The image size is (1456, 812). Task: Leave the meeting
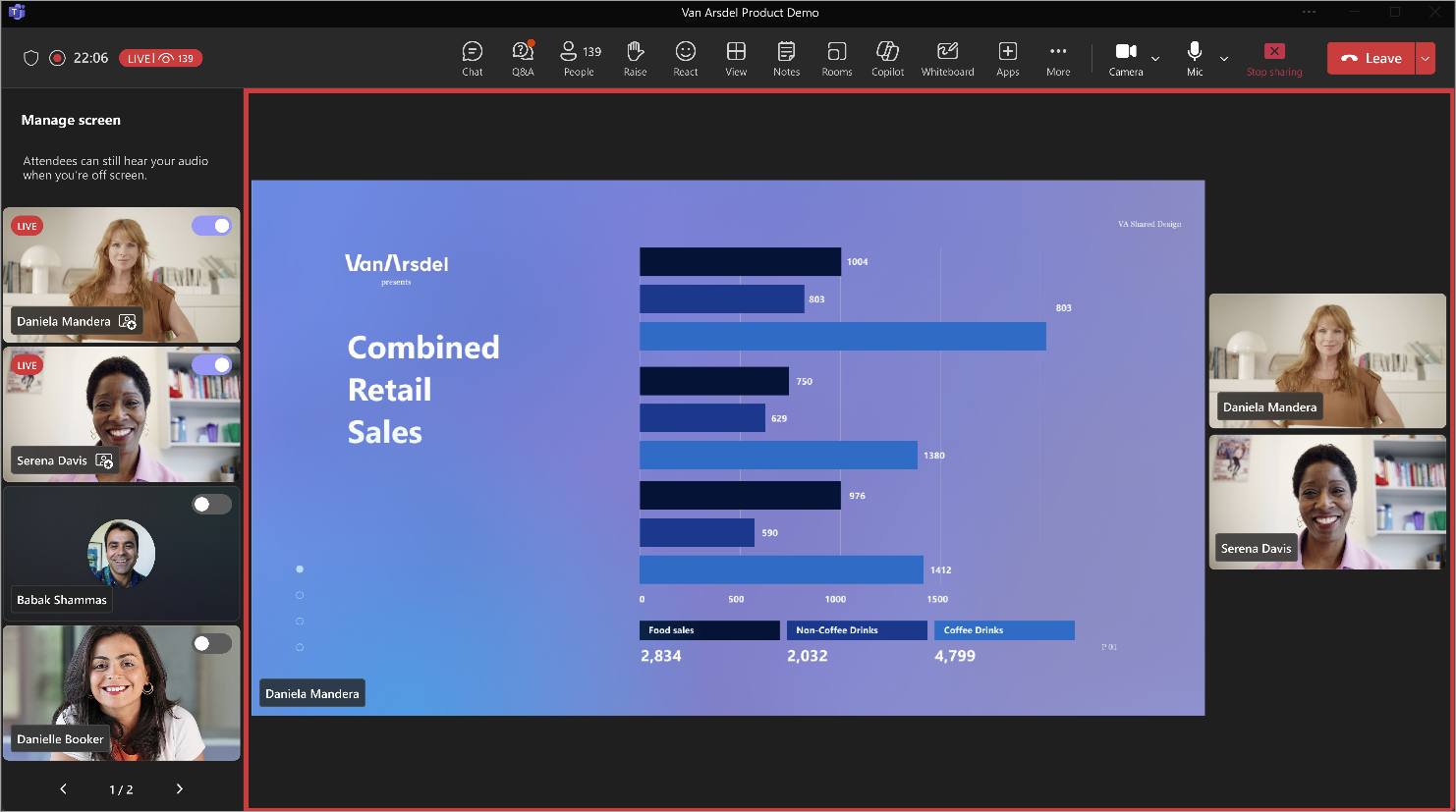(1372, 58)
